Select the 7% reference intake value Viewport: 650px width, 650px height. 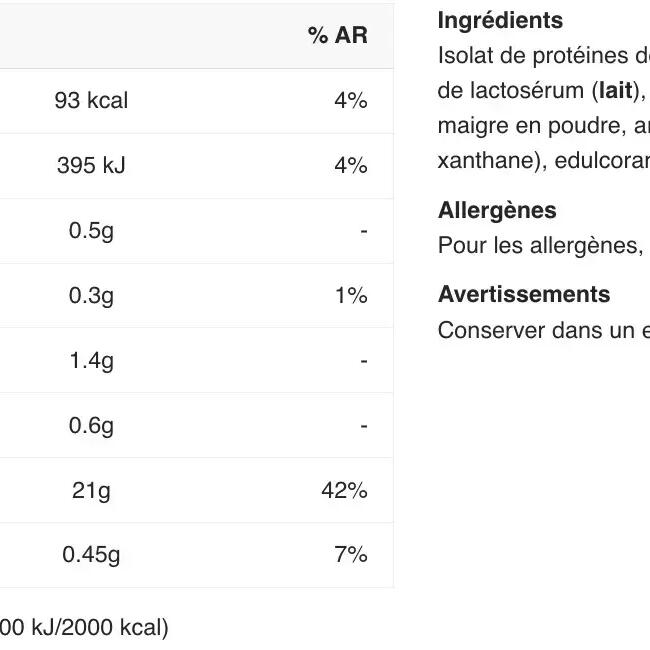(x=351, y=555)
